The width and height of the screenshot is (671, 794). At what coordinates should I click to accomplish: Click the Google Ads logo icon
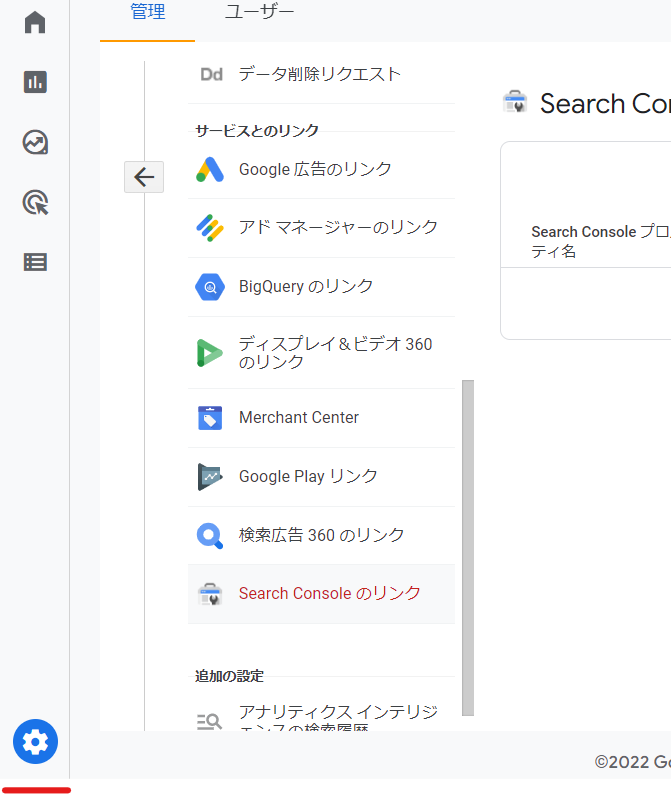[210, 169]
